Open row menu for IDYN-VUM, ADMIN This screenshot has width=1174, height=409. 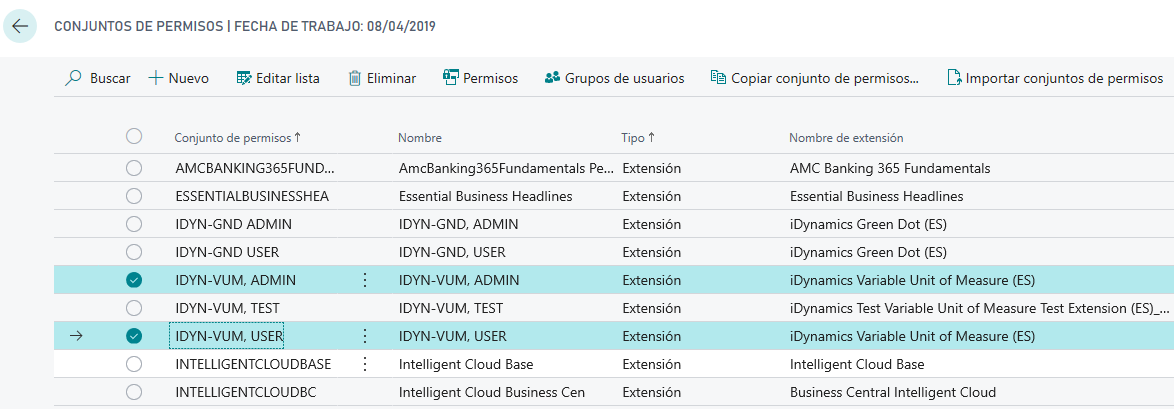pyautogui.click(x=365, y=280)
